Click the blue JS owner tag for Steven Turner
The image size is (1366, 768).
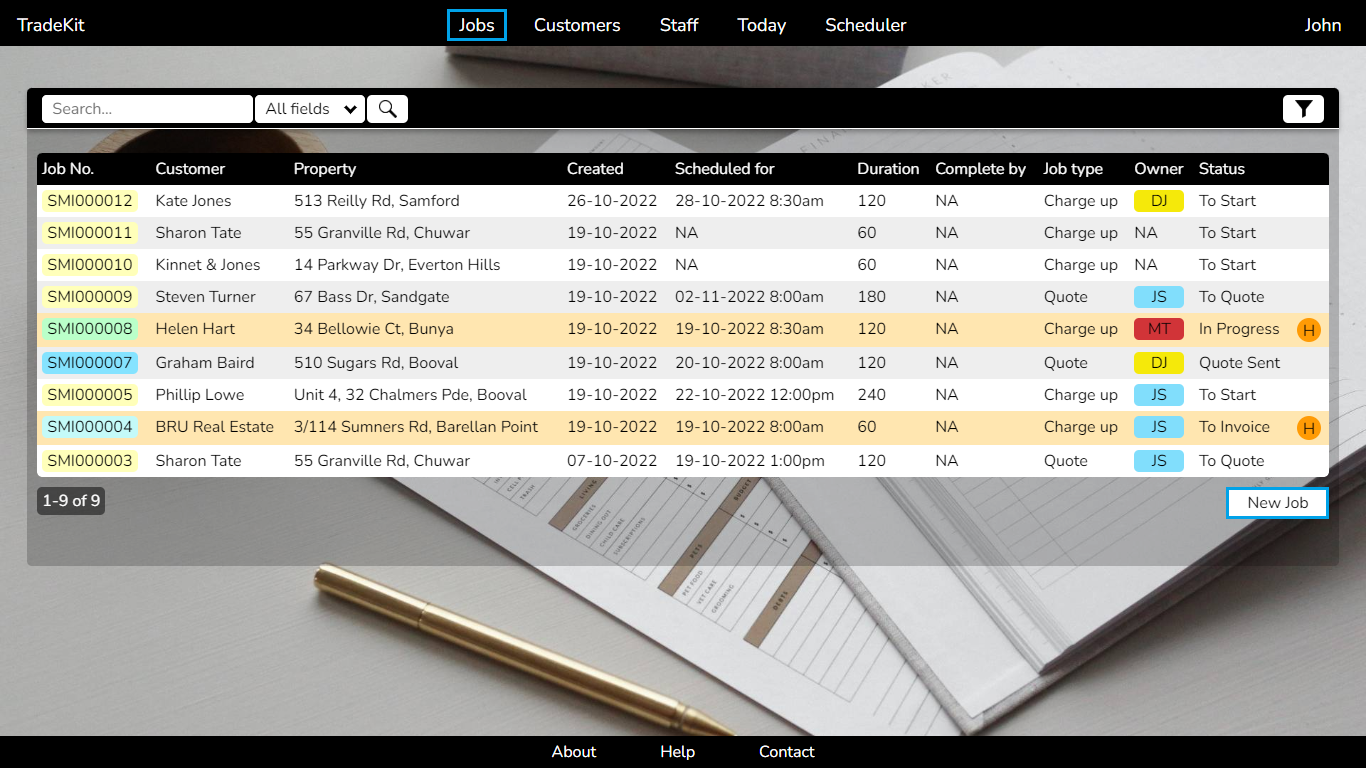click(1159, 297)
